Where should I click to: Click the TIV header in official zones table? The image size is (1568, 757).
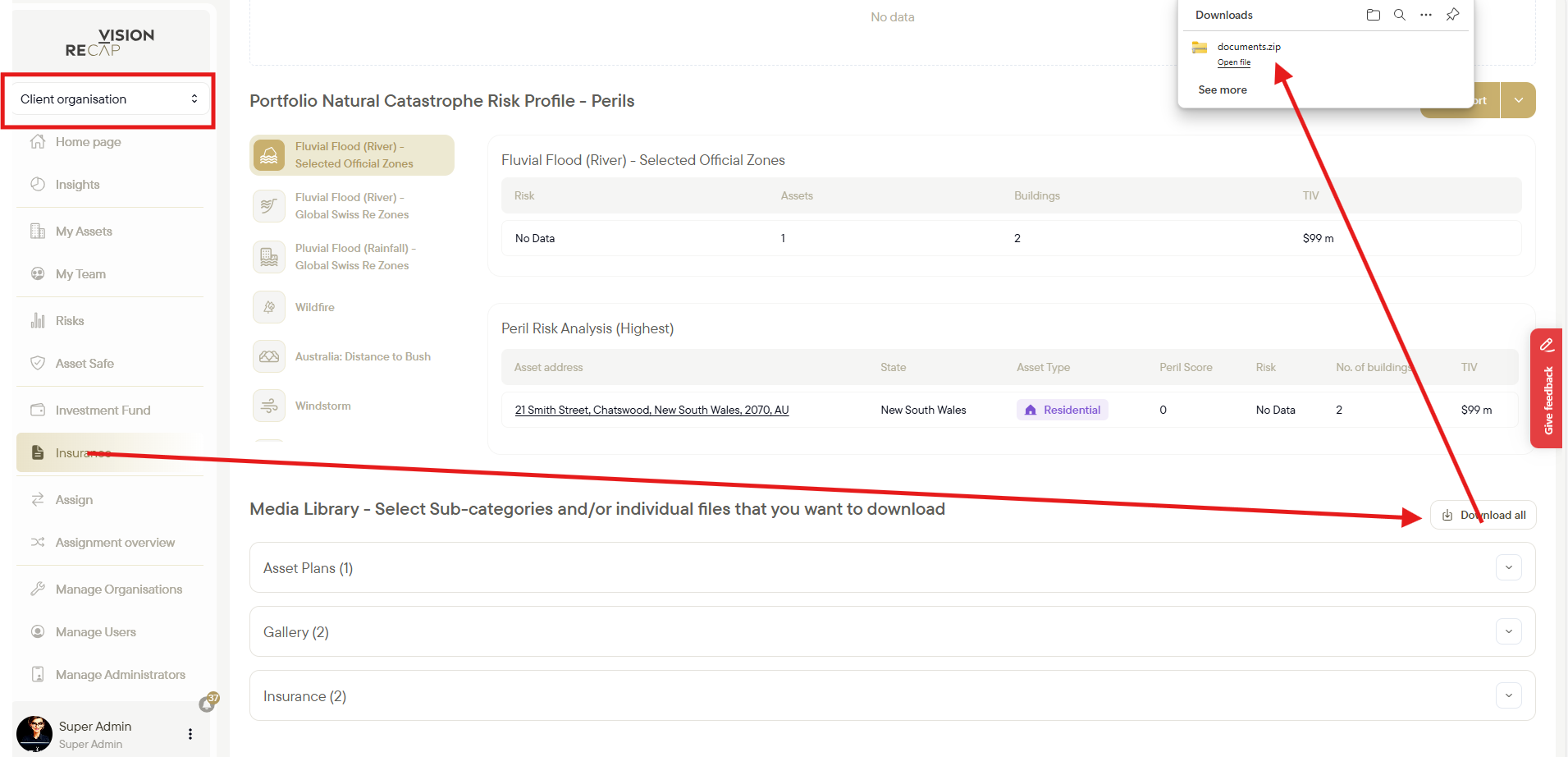click(1310, 195)
